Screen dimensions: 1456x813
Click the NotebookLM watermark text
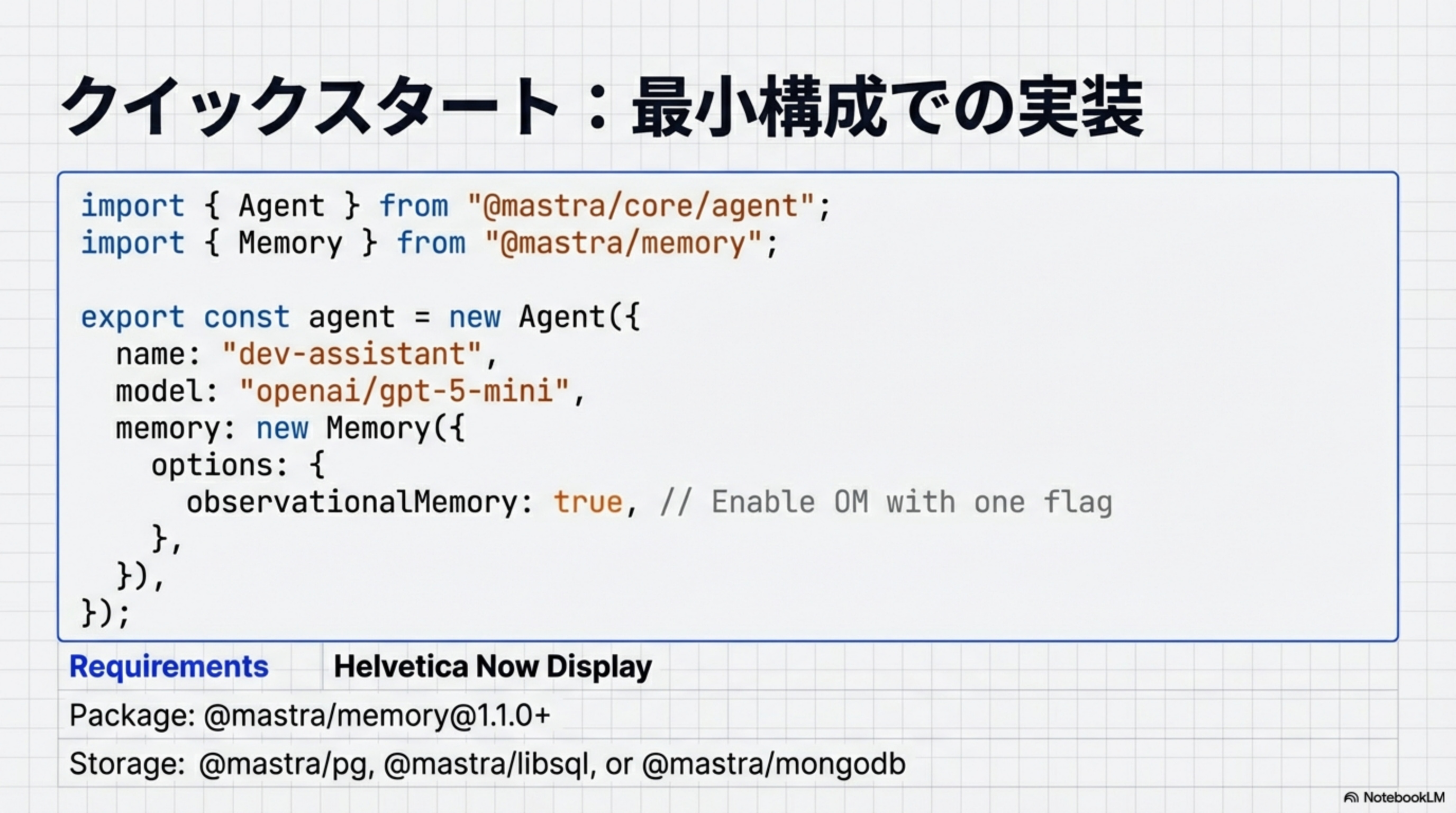[x=1404, y=798]
